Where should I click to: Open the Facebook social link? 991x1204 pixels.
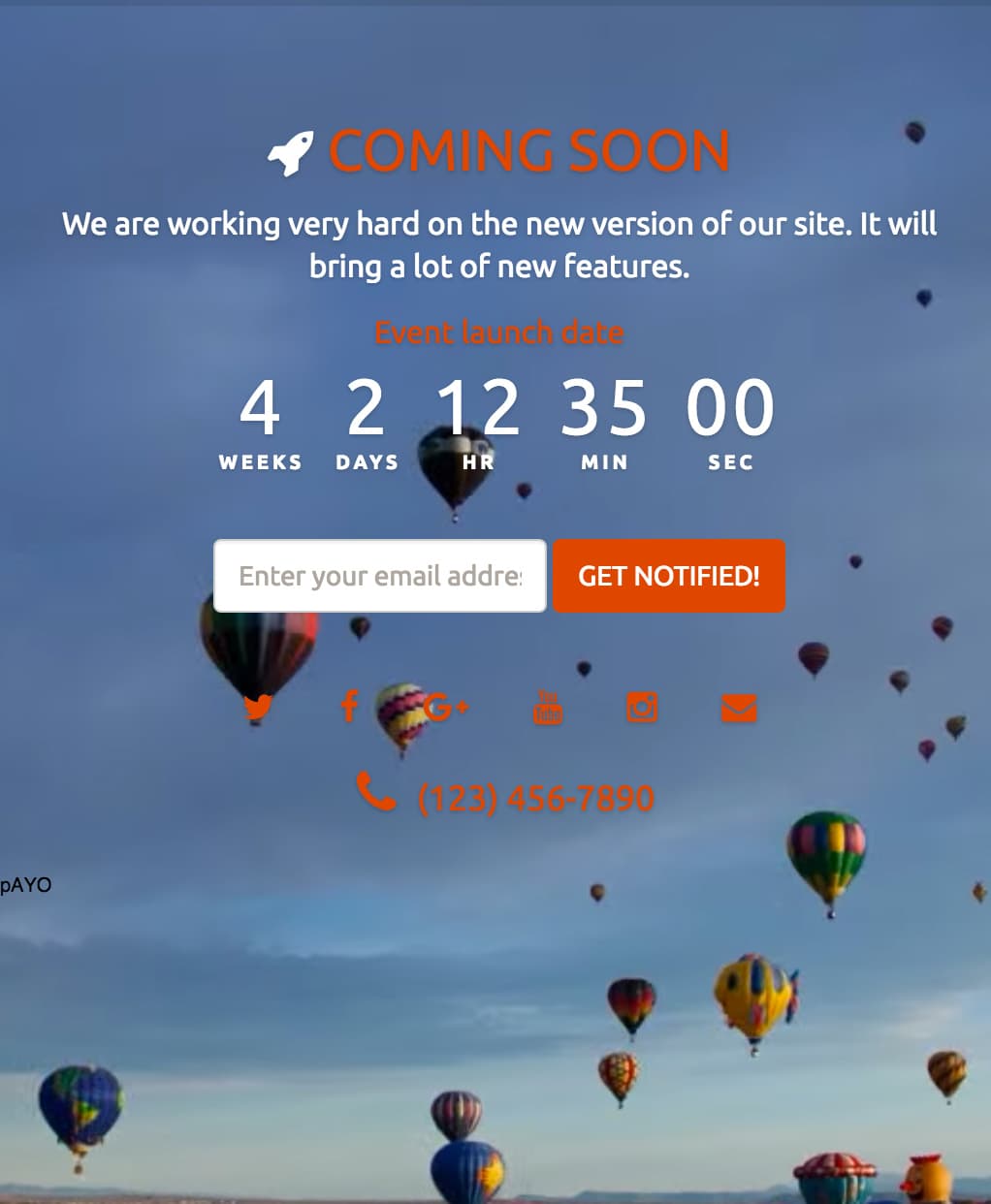click(350, 707)
